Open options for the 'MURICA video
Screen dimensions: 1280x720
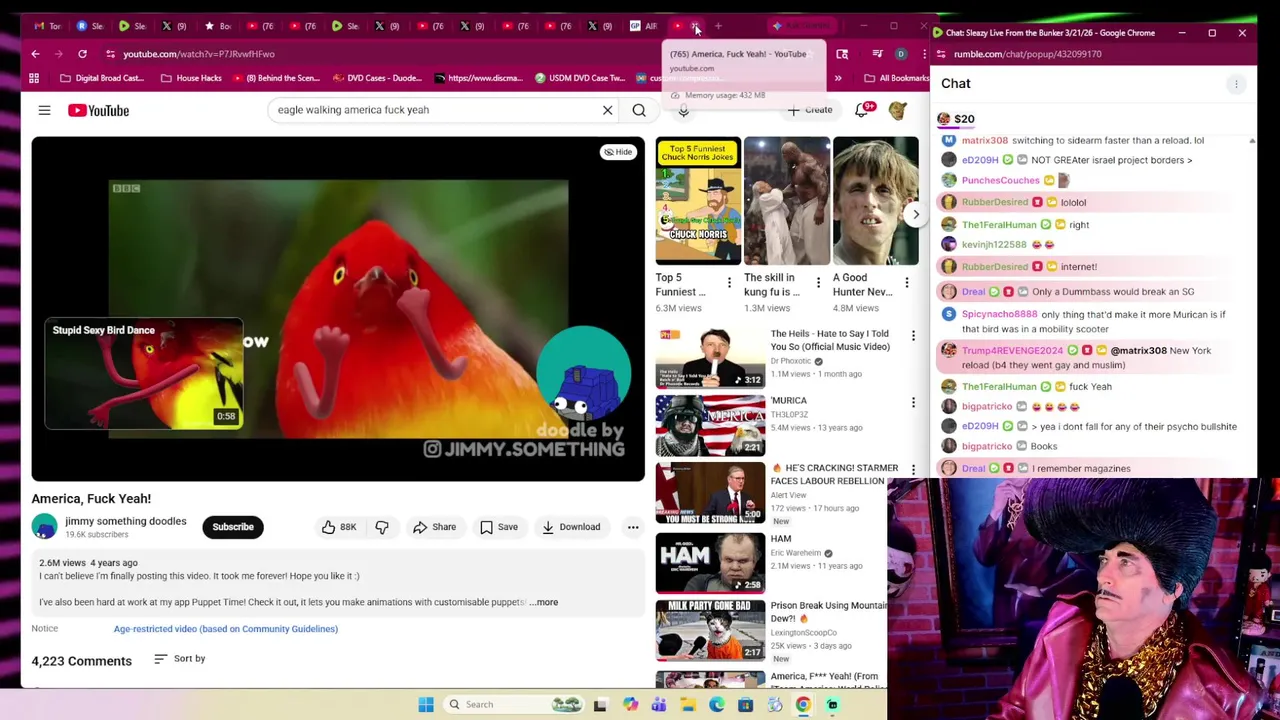pos(913,403)
